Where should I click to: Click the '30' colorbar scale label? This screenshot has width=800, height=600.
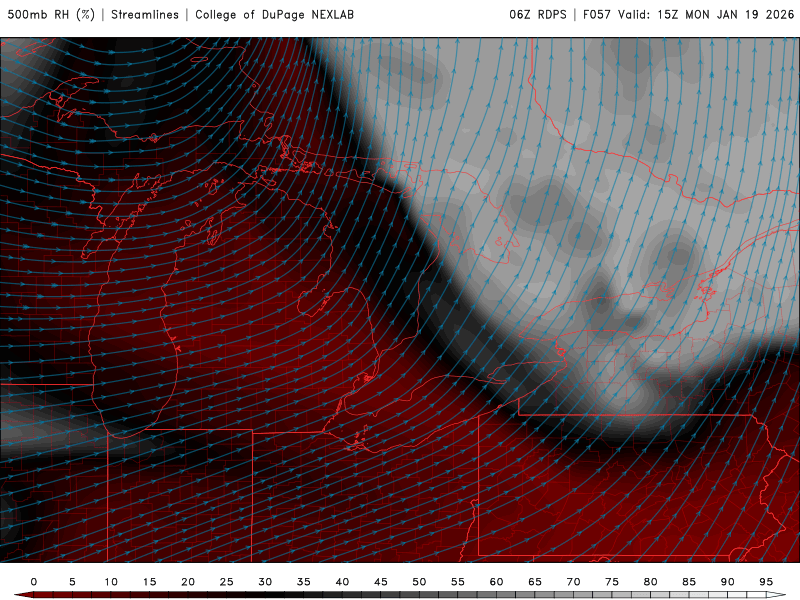(265, 582)
